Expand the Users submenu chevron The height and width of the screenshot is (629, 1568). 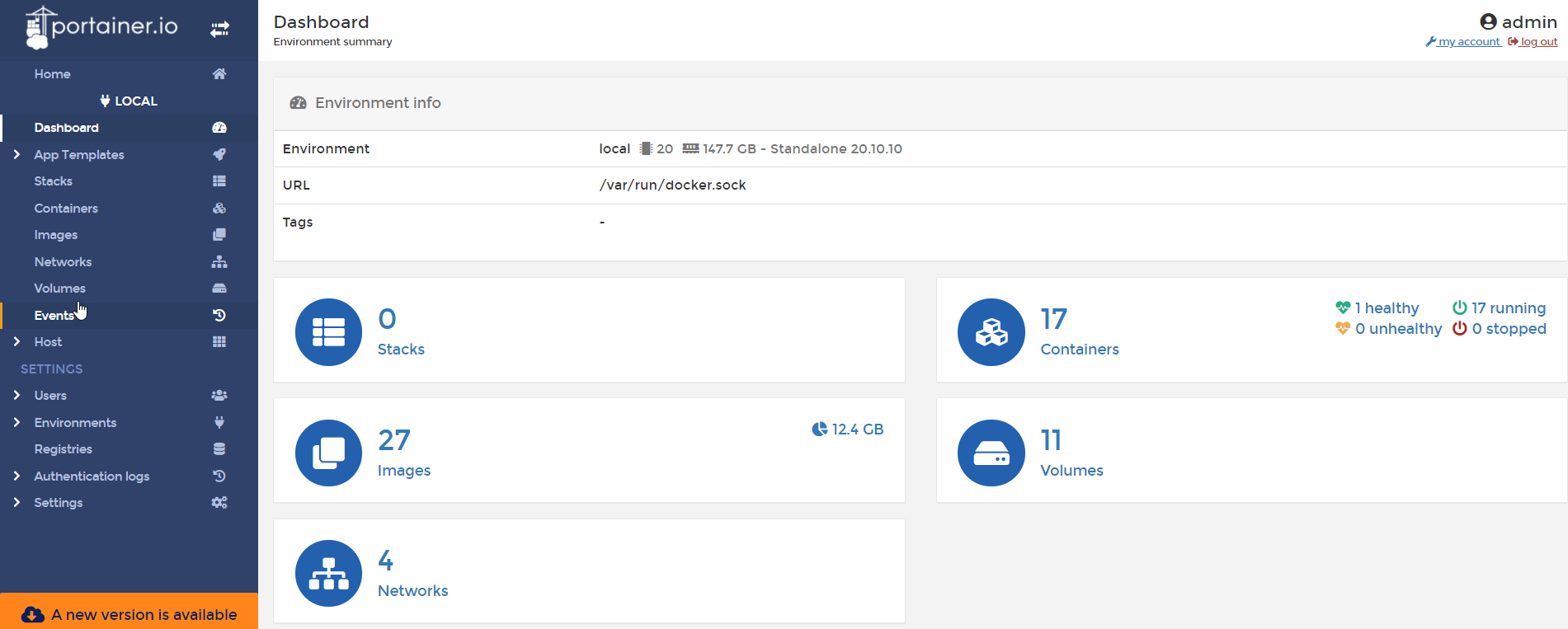[16, 395]
